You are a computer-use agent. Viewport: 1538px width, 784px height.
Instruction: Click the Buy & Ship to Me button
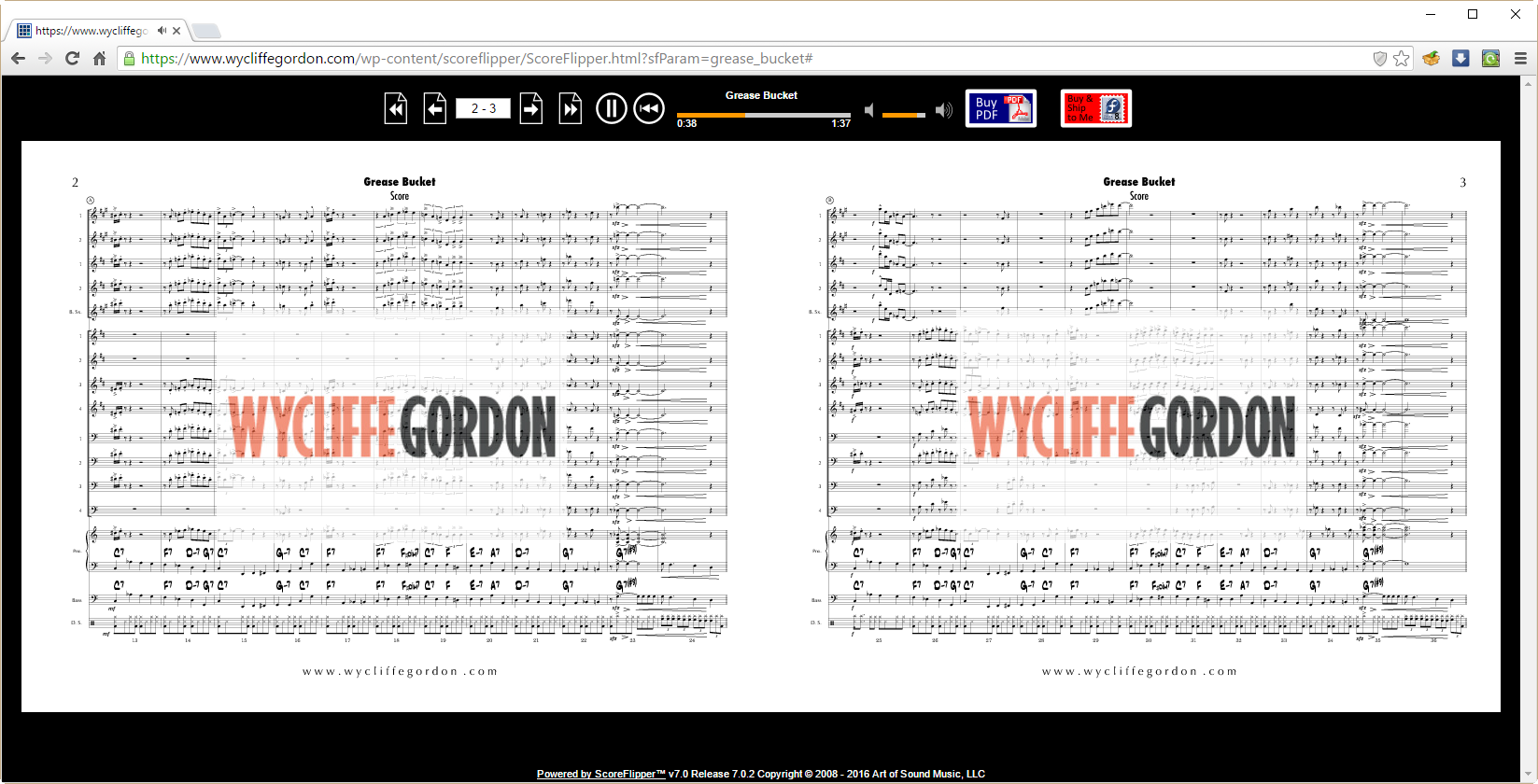(1096, 108)
